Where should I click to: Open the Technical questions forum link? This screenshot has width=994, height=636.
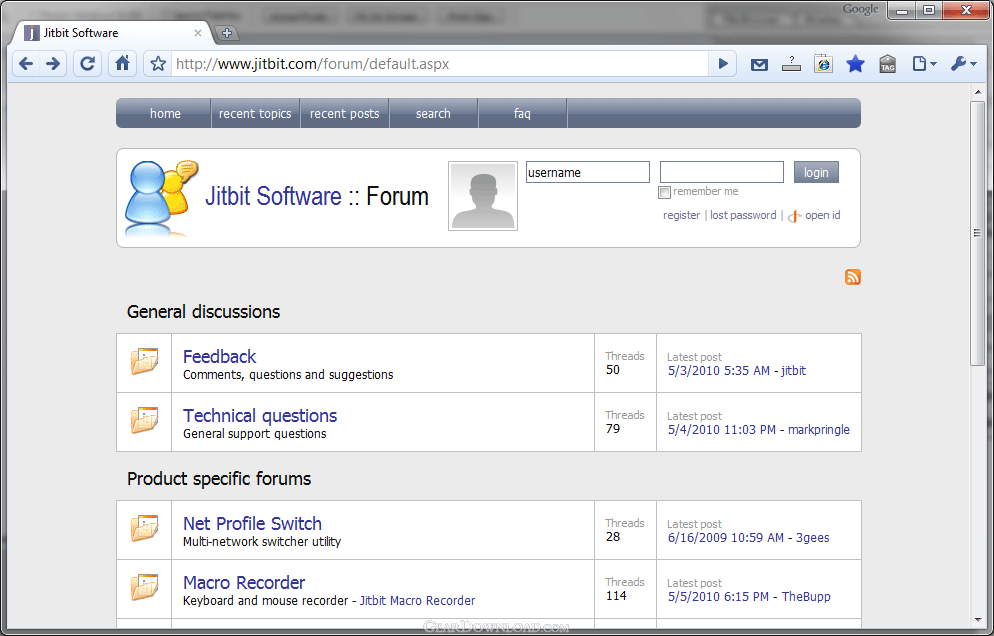(x=260, y=416)
